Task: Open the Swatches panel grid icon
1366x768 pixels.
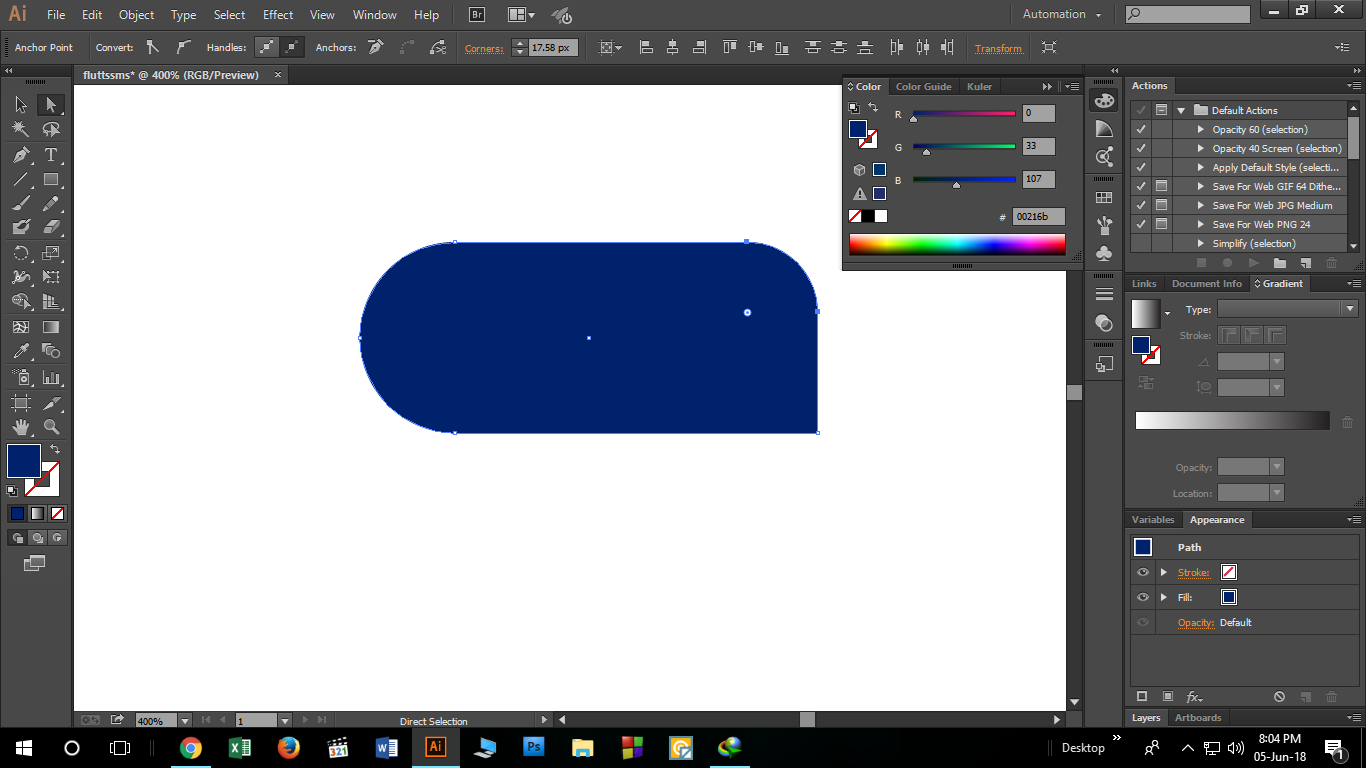Action: [x=1104, y=198]
